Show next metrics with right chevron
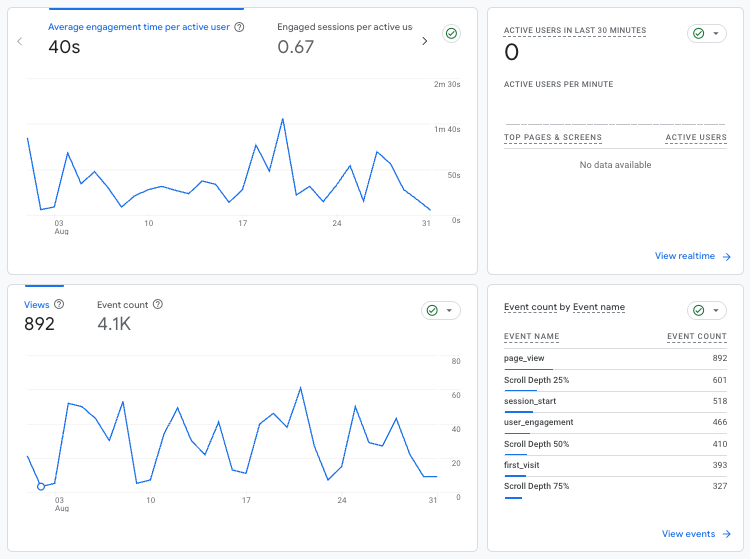The width and height of the screenshot is (750, 559). 424,41
